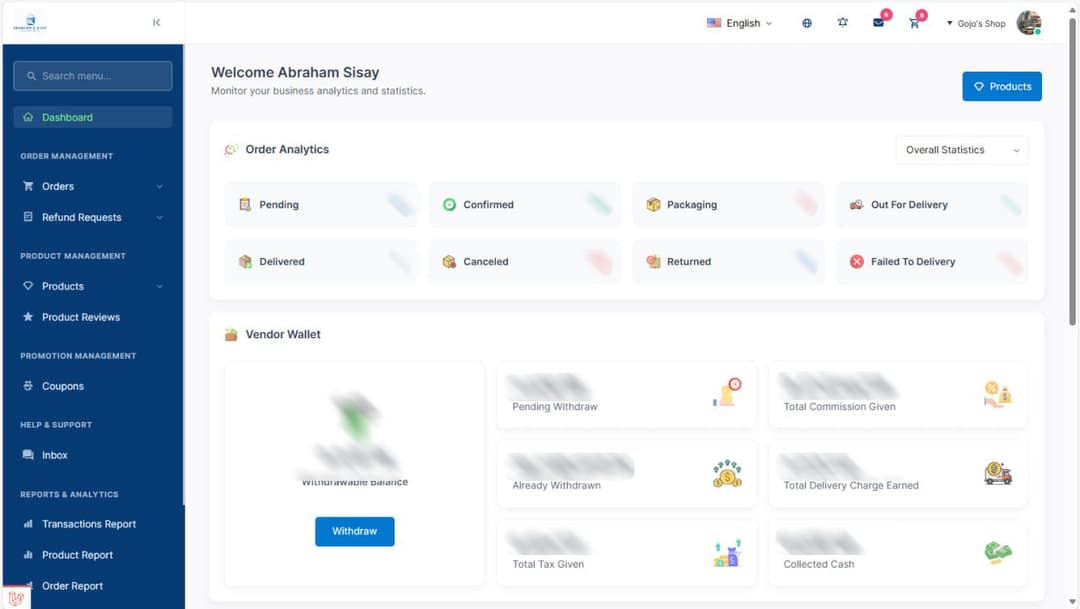
Task: Open the Pending orders card
Action: coord(321,204)
